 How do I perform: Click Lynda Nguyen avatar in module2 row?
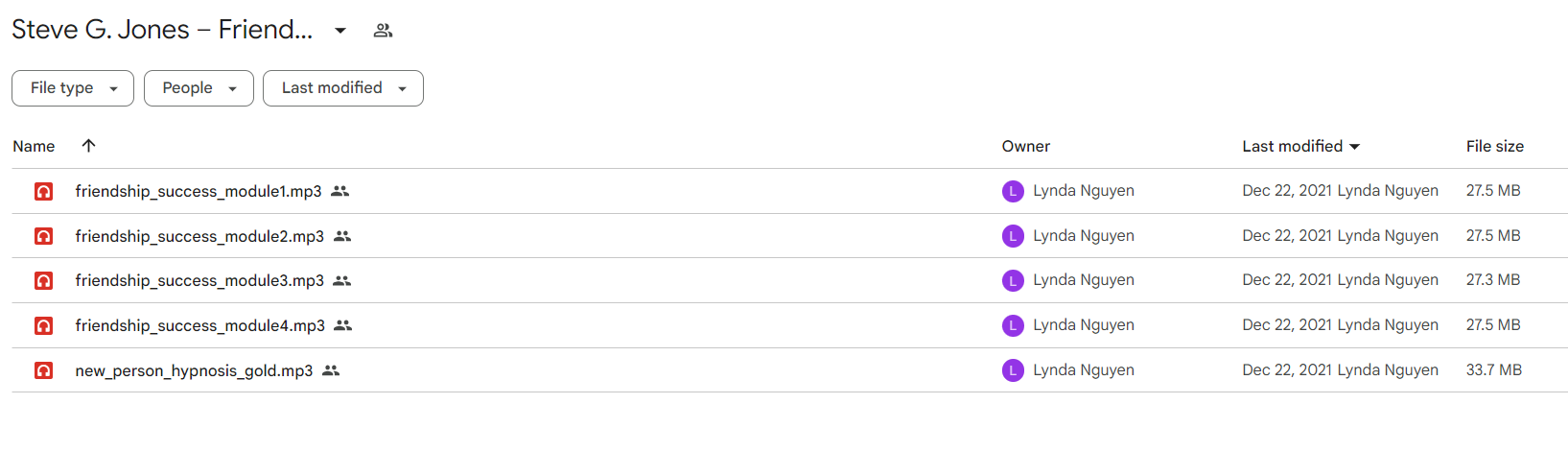pyautogui.click(x=1013, y=236)
